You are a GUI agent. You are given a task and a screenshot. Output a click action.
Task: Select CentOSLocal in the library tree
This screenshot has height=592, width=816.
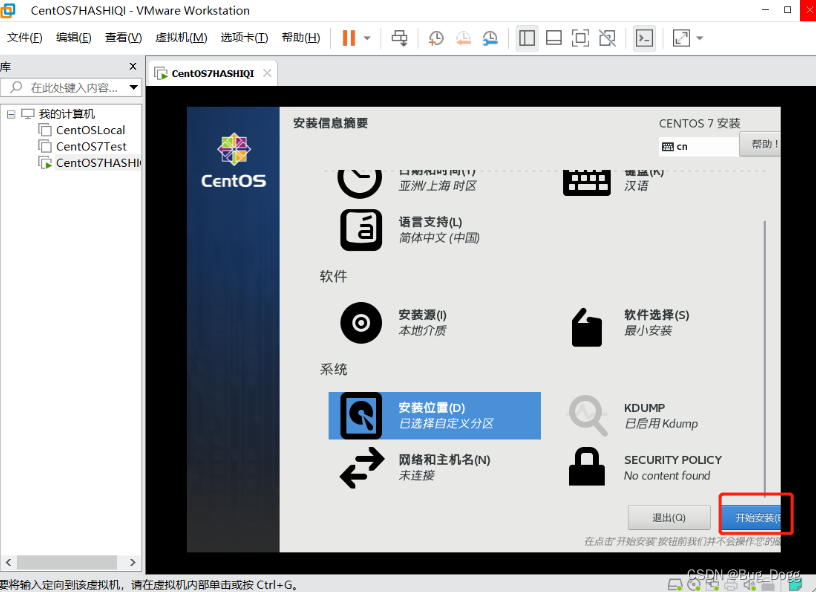tap(90, 130)
